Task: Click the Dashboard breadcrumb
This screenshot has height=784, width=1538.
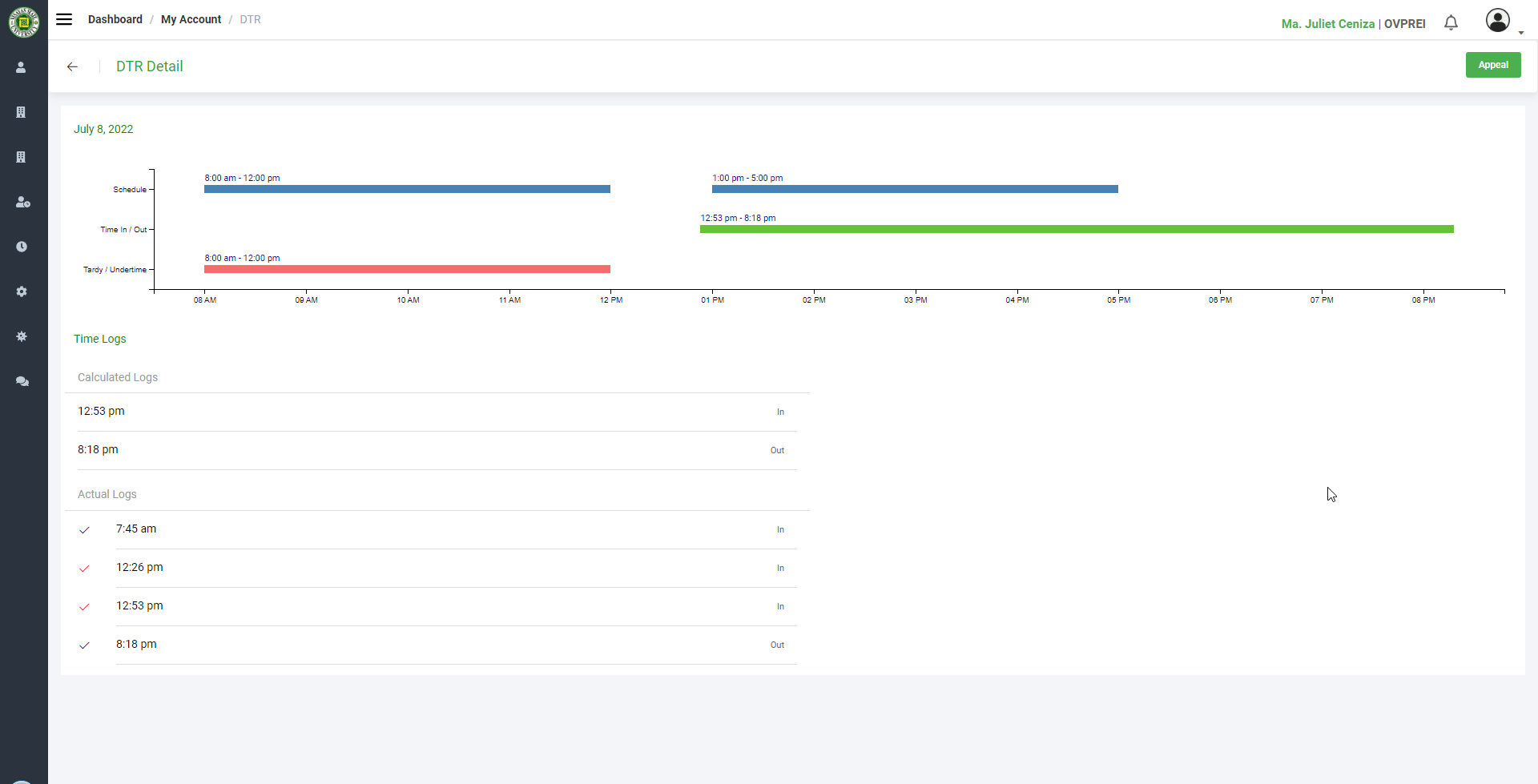Action: pyautogui.click(x=115, y=19)
